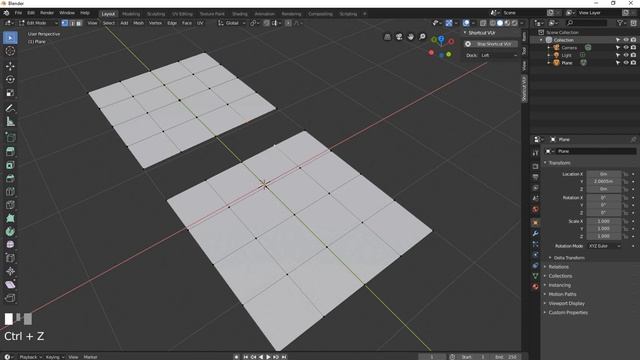
Task: Enable Face select mode
Action: [x=79, y=23]
